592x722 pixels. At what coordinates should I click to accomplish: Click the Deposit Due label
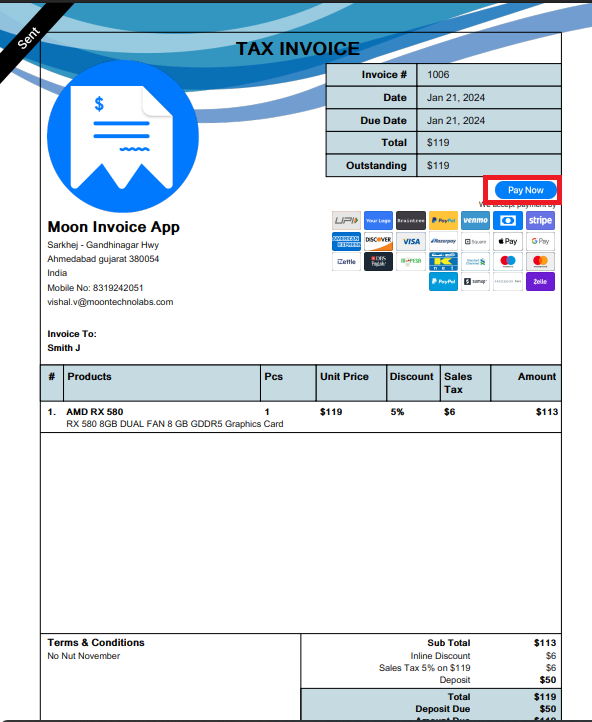pos(443,709)
